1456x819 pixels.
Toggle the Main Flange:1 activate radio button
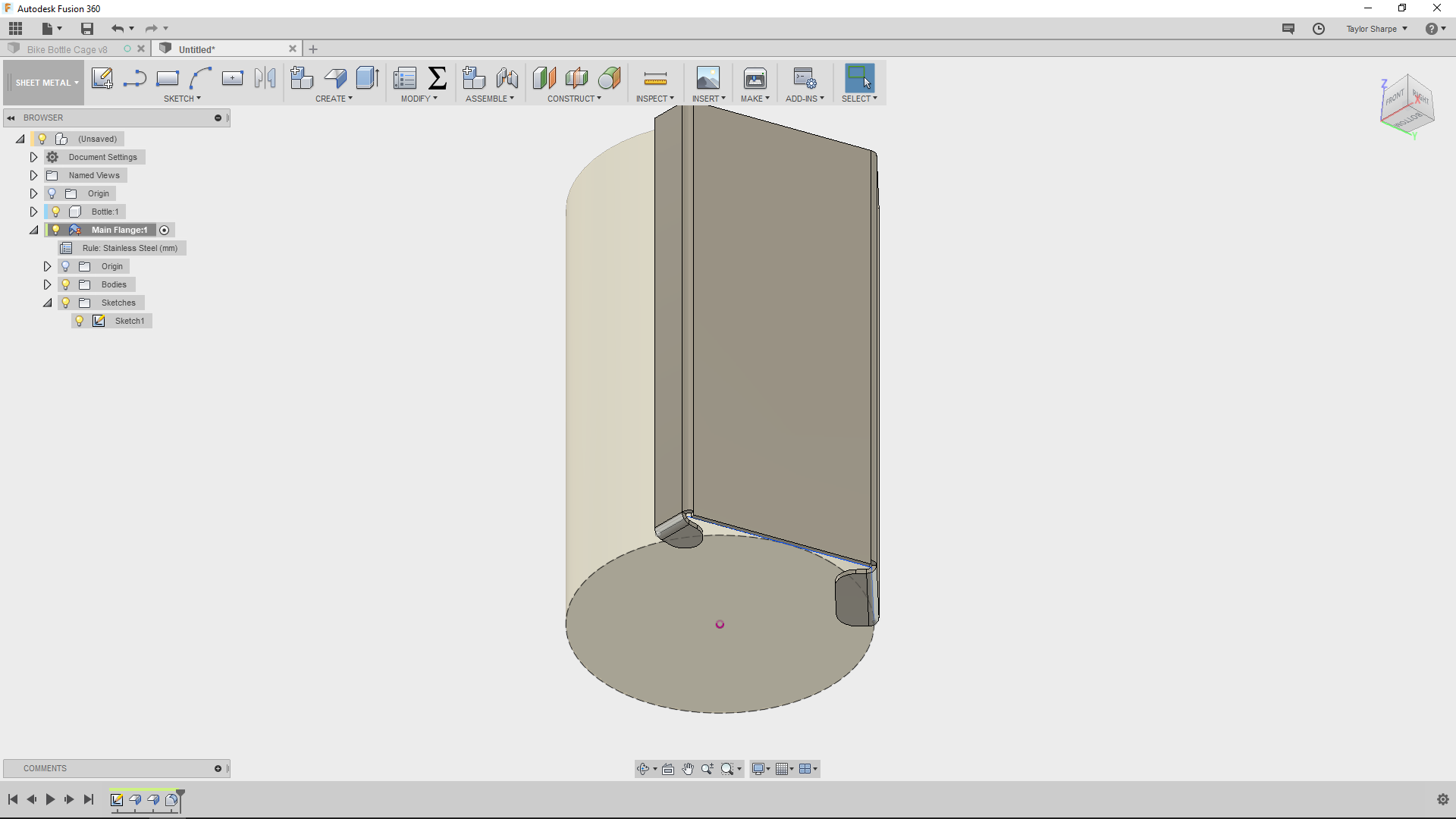click(x=165, y=230)
